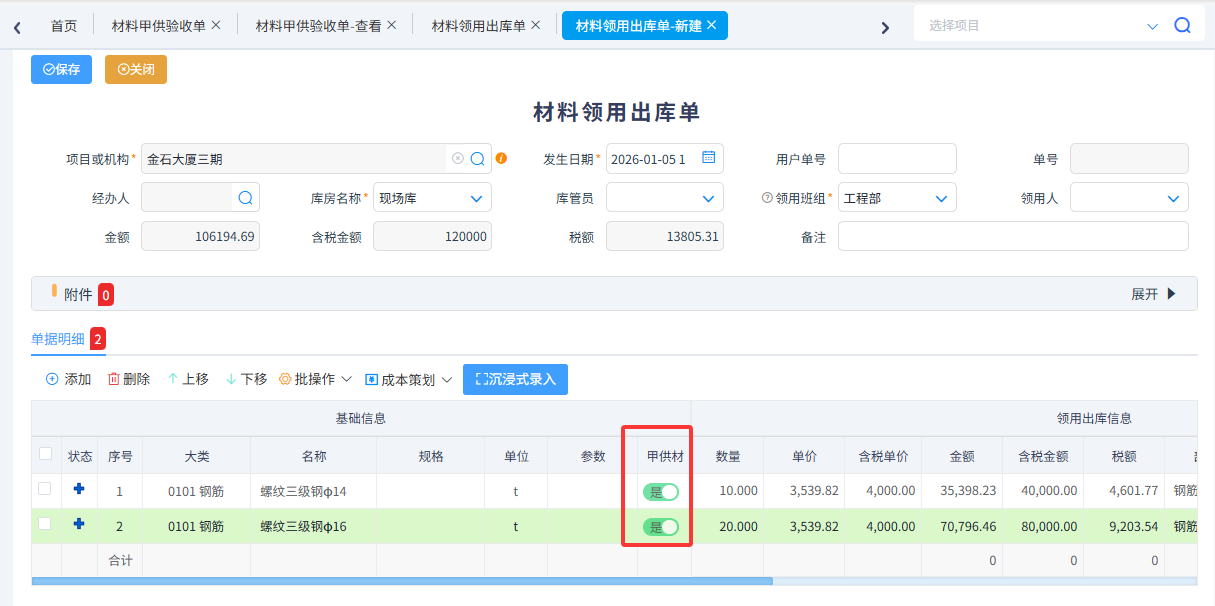
Task: Click inside the 备注 remarks field
Action: point(1013,236)
